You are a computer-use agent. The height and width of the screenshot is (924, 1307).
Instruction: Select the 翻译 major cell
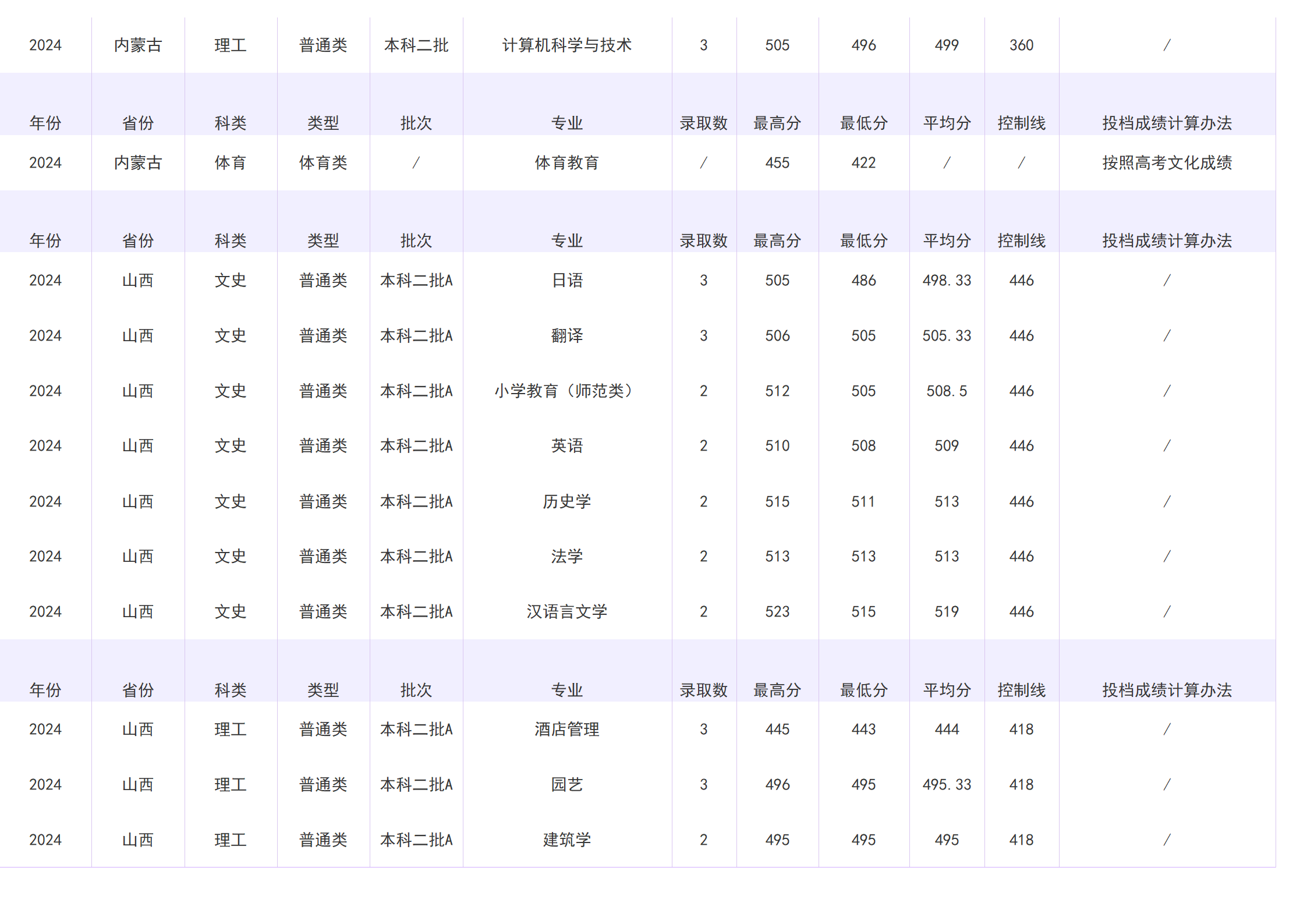tap(567, 336)
